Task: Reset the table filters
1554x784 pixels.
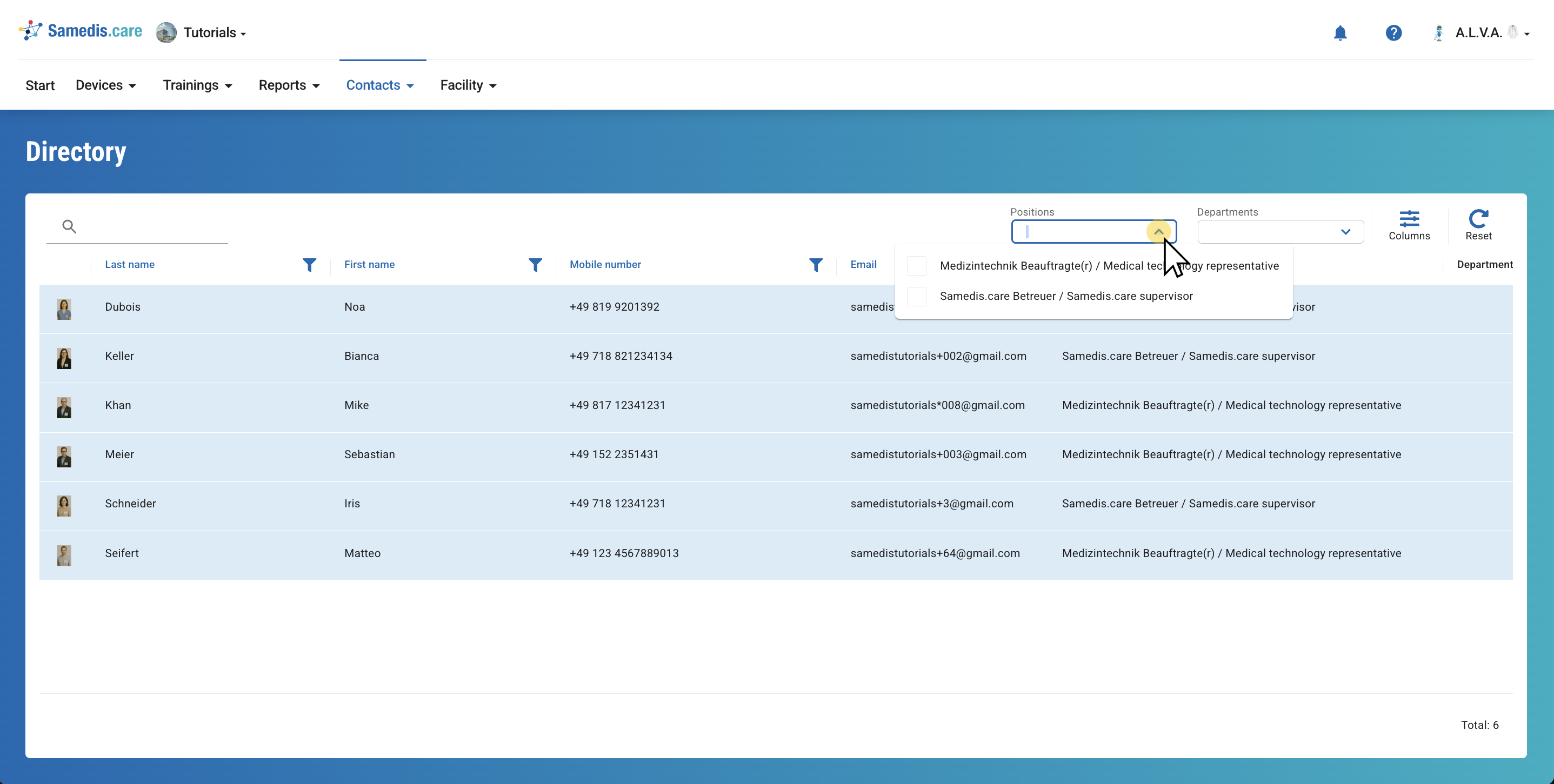Action: [1478, 224]
